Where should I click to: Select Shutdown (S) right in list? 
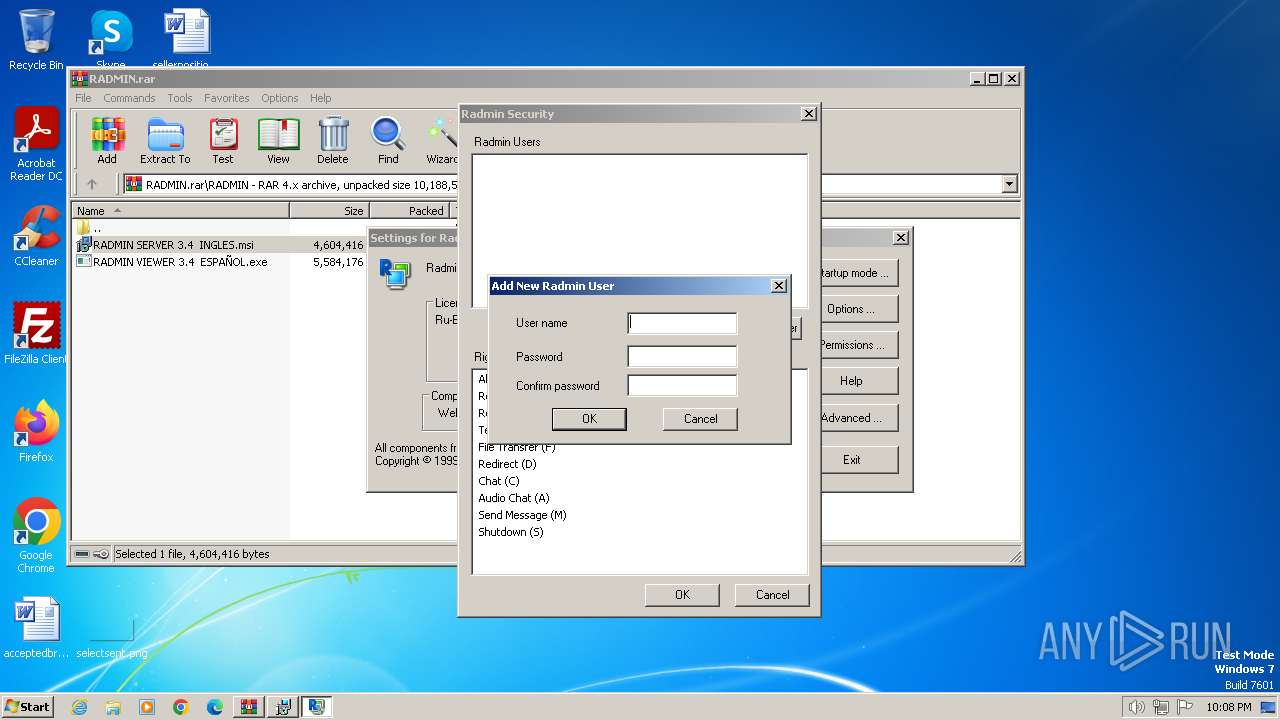(511, 532)
